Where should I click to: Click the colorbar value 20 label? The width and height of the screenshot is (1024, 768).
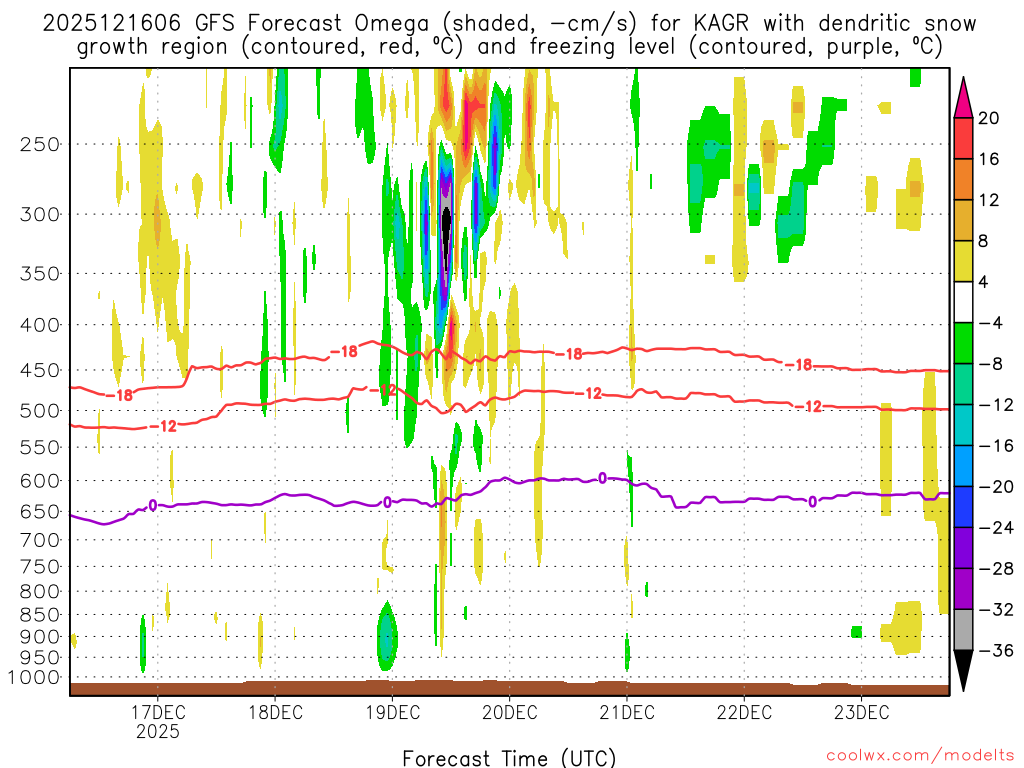pos(988,118)
